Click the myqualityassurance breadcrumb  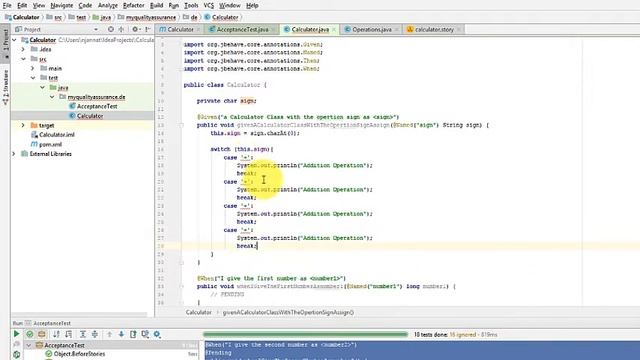[x=151, y=17]
